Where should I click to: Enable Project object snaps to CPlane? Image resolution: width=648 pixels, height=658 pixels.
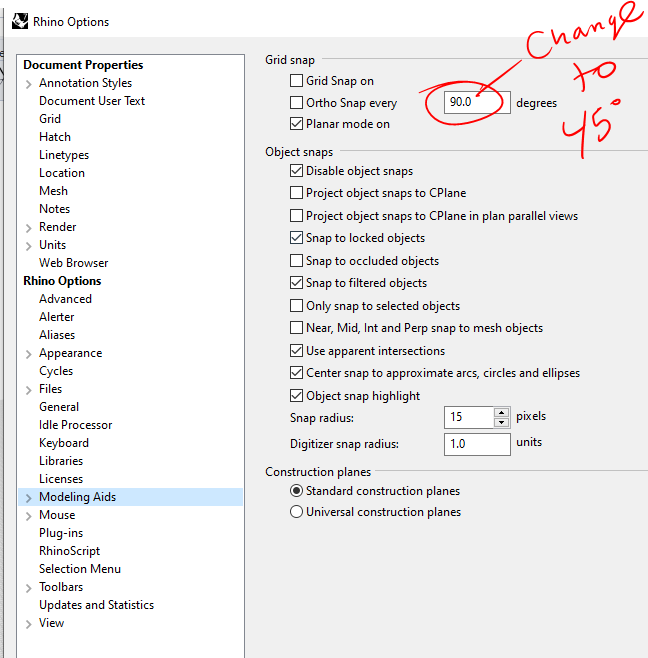coord(296,193)
